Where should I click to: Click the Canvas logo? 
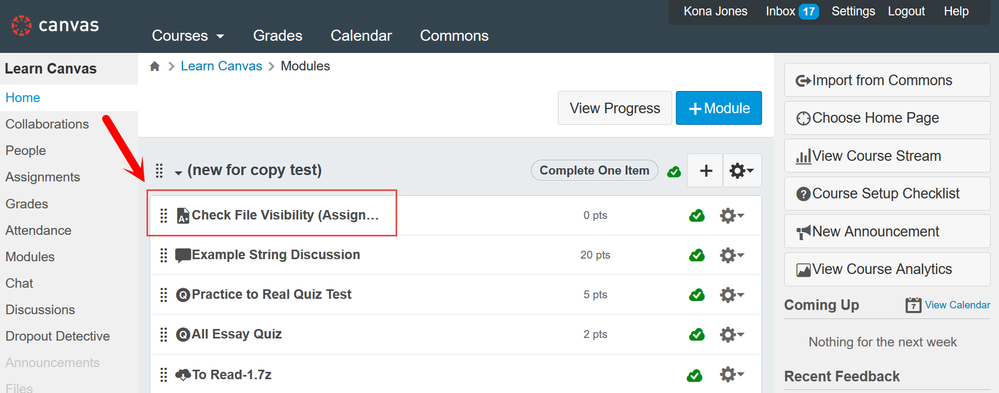[55, 25]
